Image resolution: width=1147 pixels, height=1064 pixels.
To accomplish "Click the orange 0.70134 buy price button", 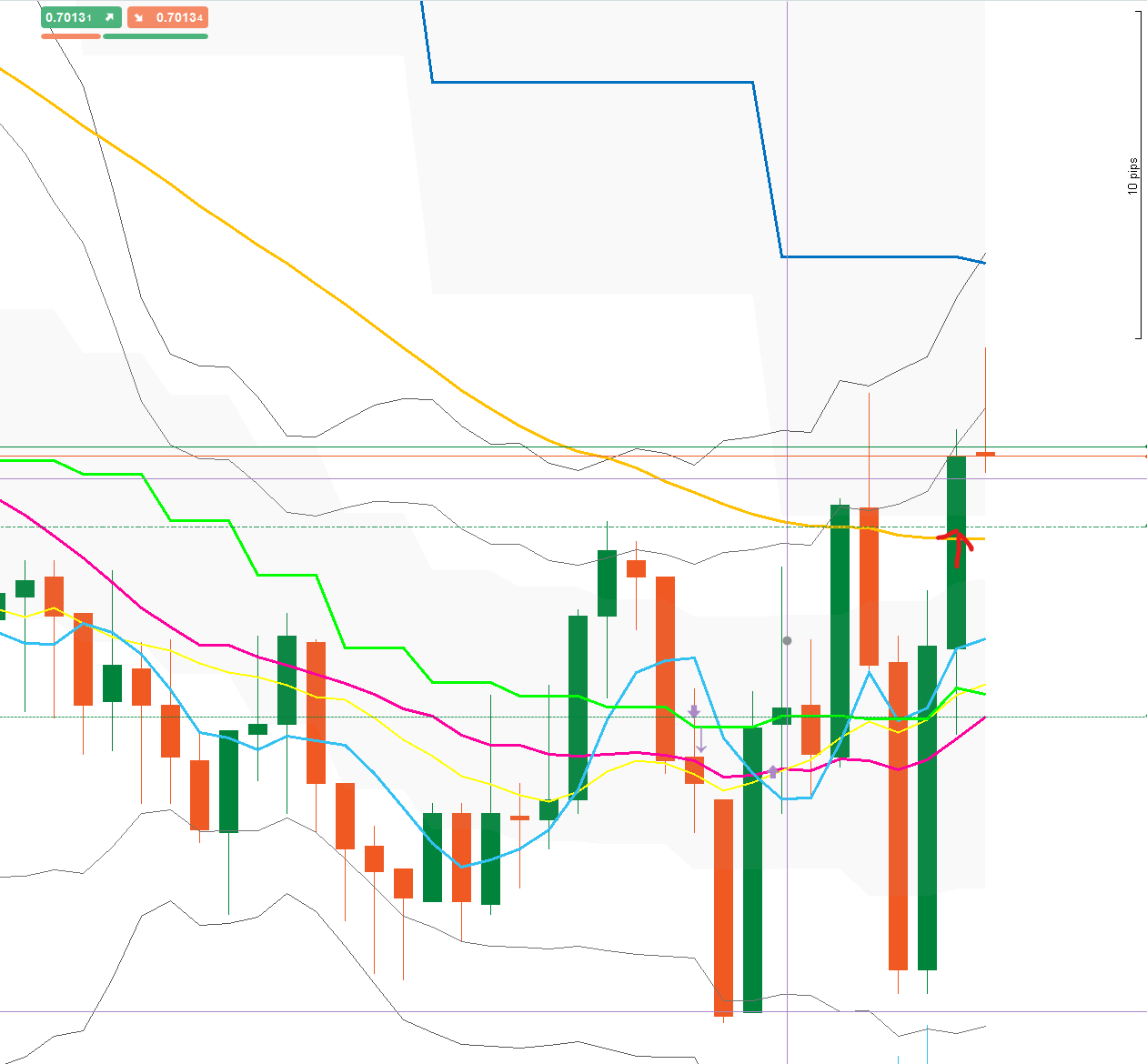I will pos(167,17).
